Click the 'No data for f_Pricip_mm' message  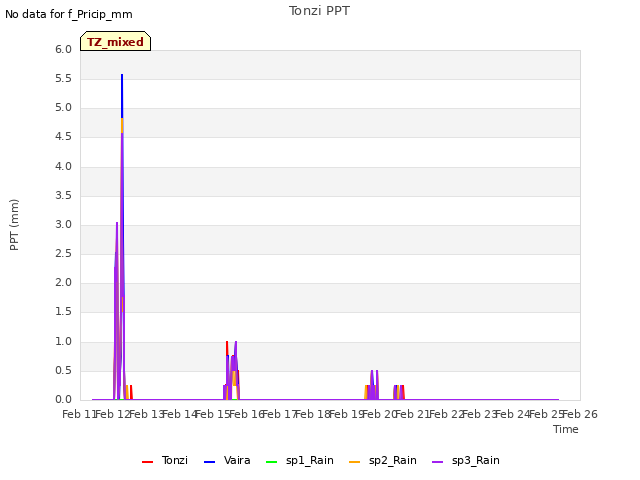pyautogui.click(x=69, y=15)
